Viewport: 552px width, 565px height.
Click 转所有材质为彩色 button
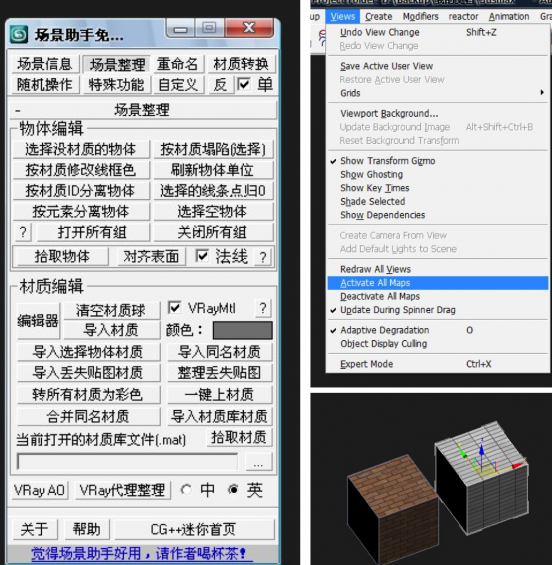(x=88, y=395)
